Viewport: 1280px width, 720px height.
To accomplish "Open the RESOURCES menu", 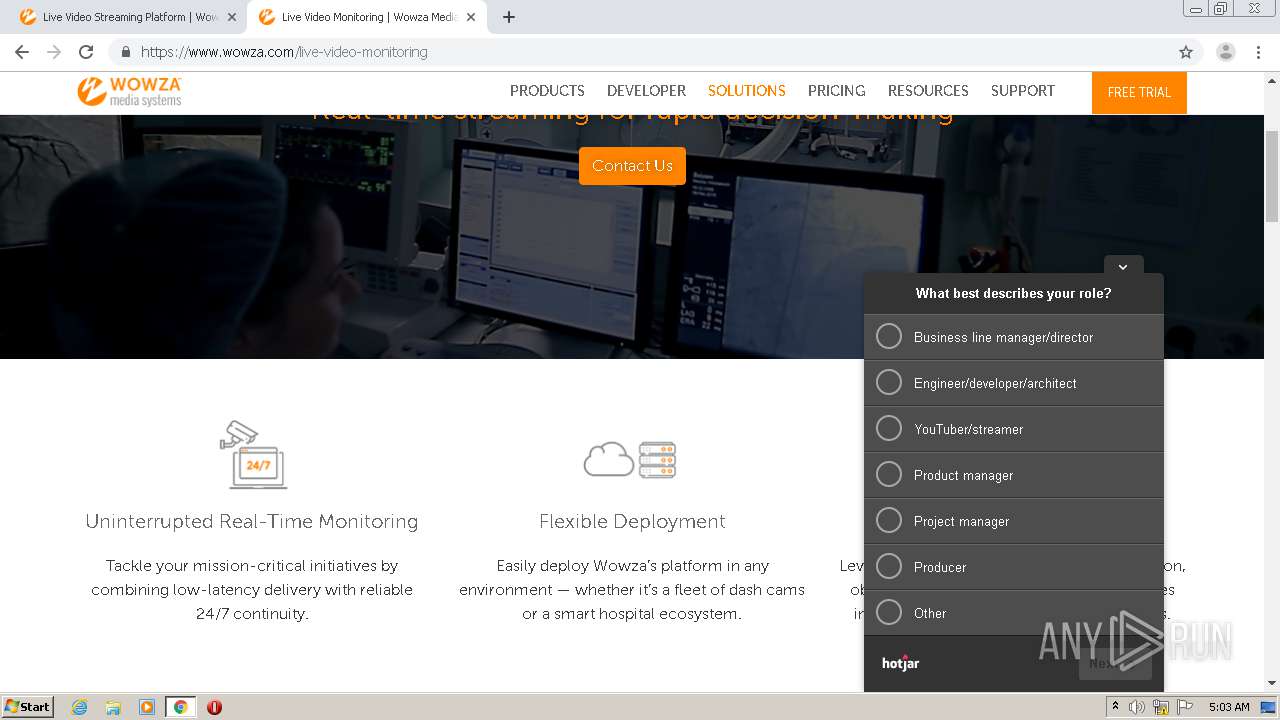I will 928,91.
